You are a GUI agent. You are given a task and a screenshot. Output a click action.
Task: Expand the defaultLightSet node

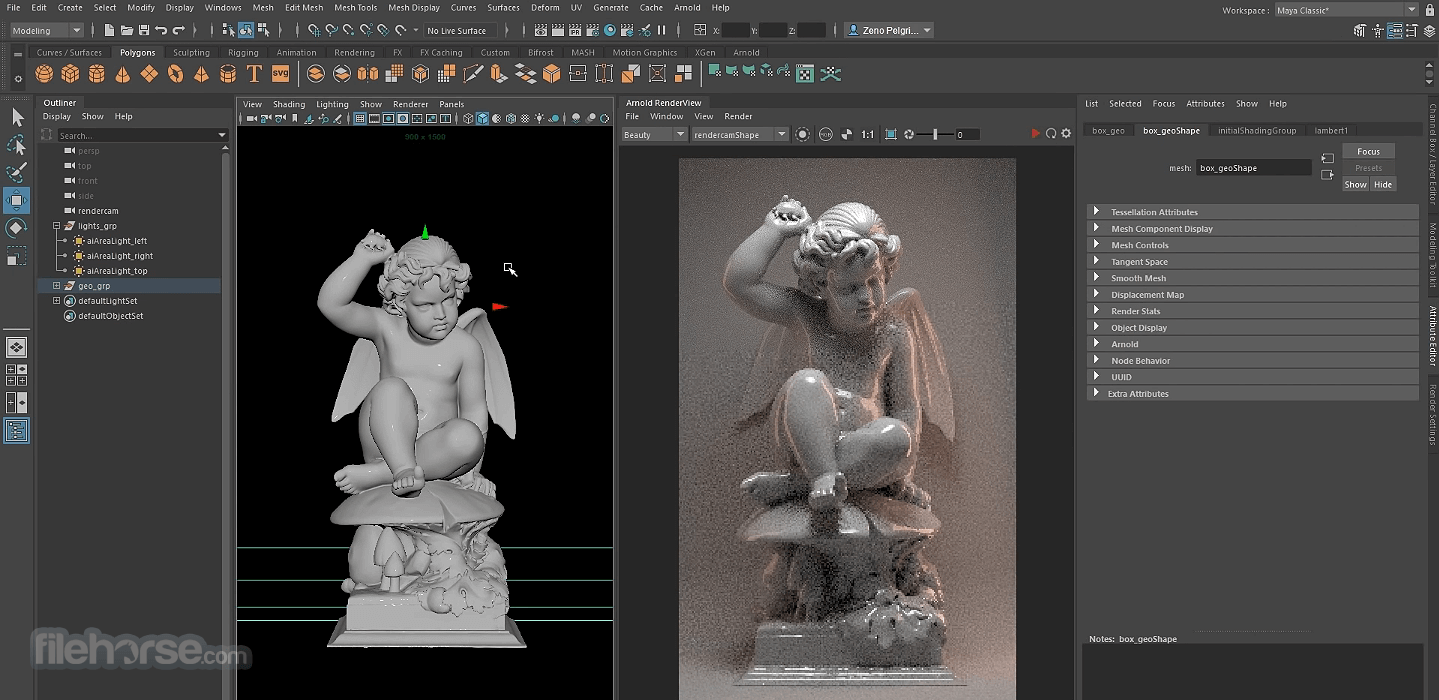[57, 301]
